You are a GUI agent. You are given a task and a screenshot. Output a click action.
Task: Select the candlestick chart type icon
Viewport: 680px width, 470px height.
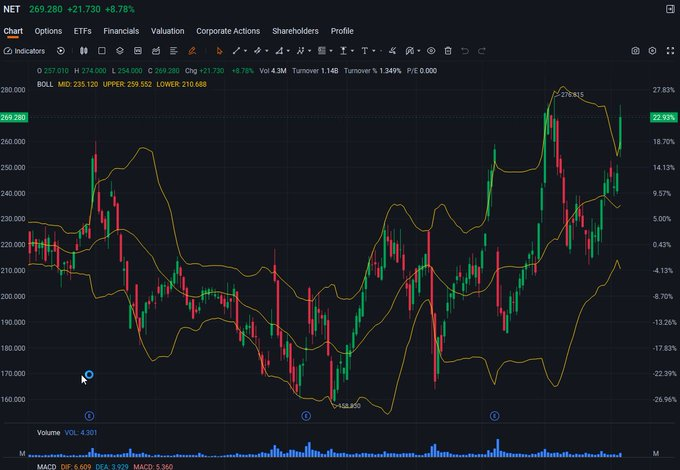pos(84,51)
